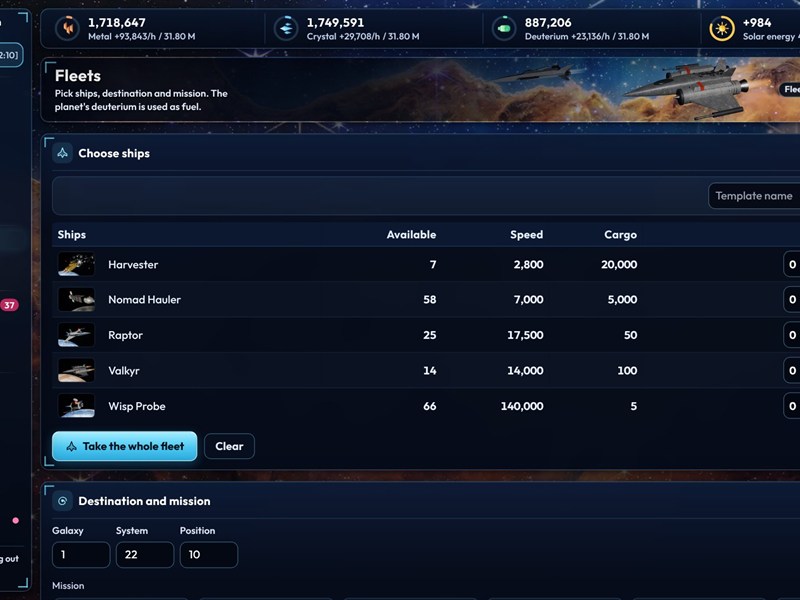Click the Choose ships section icon
800x600 pixels.
click(63, 153)
